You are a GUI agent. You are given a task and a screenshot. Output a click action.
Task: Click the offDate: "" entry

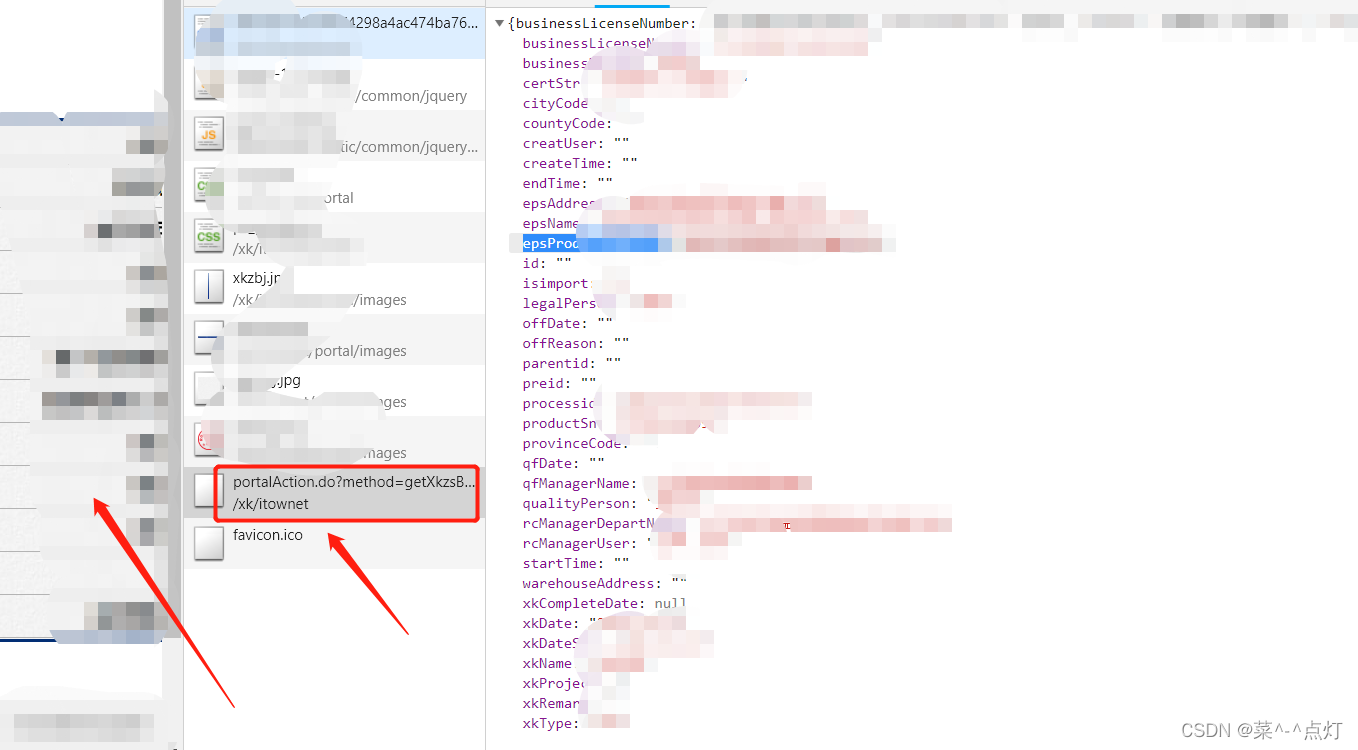click(568, 323)
